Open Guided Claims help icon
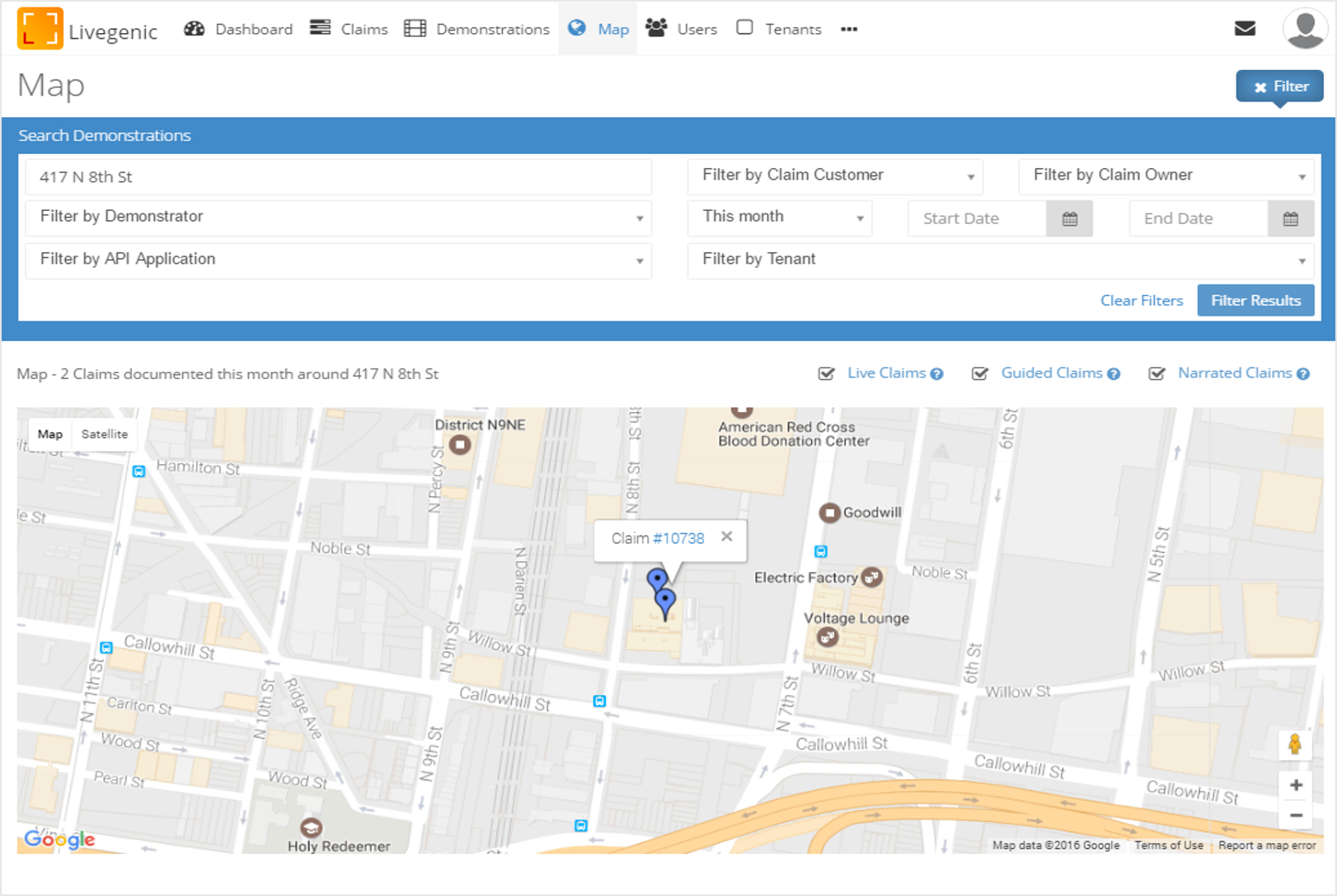1337x896 pixels. [x=1114, y=374]
